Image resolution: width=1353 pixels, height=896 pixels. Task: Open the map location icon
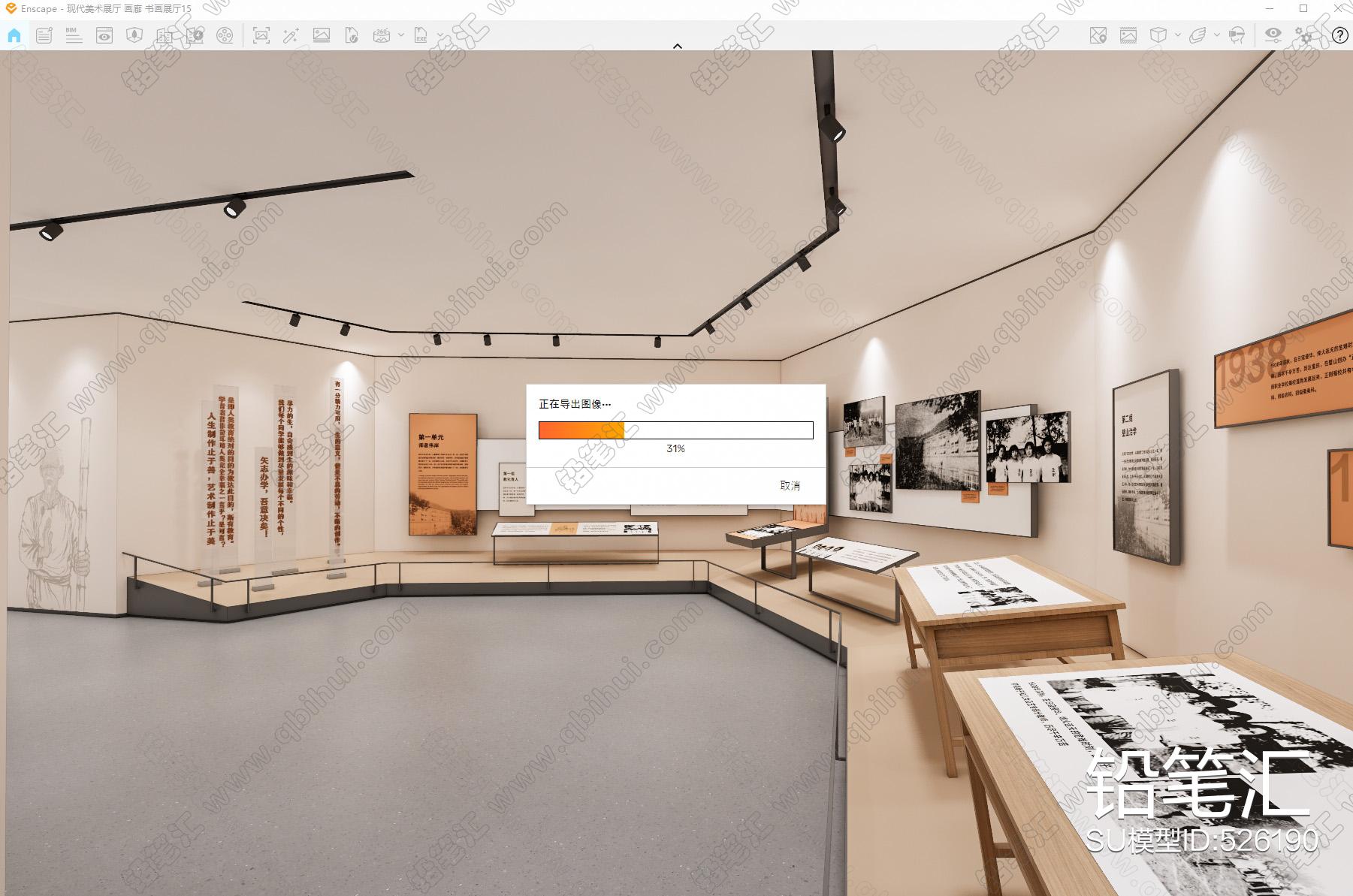click(1098, 35)
